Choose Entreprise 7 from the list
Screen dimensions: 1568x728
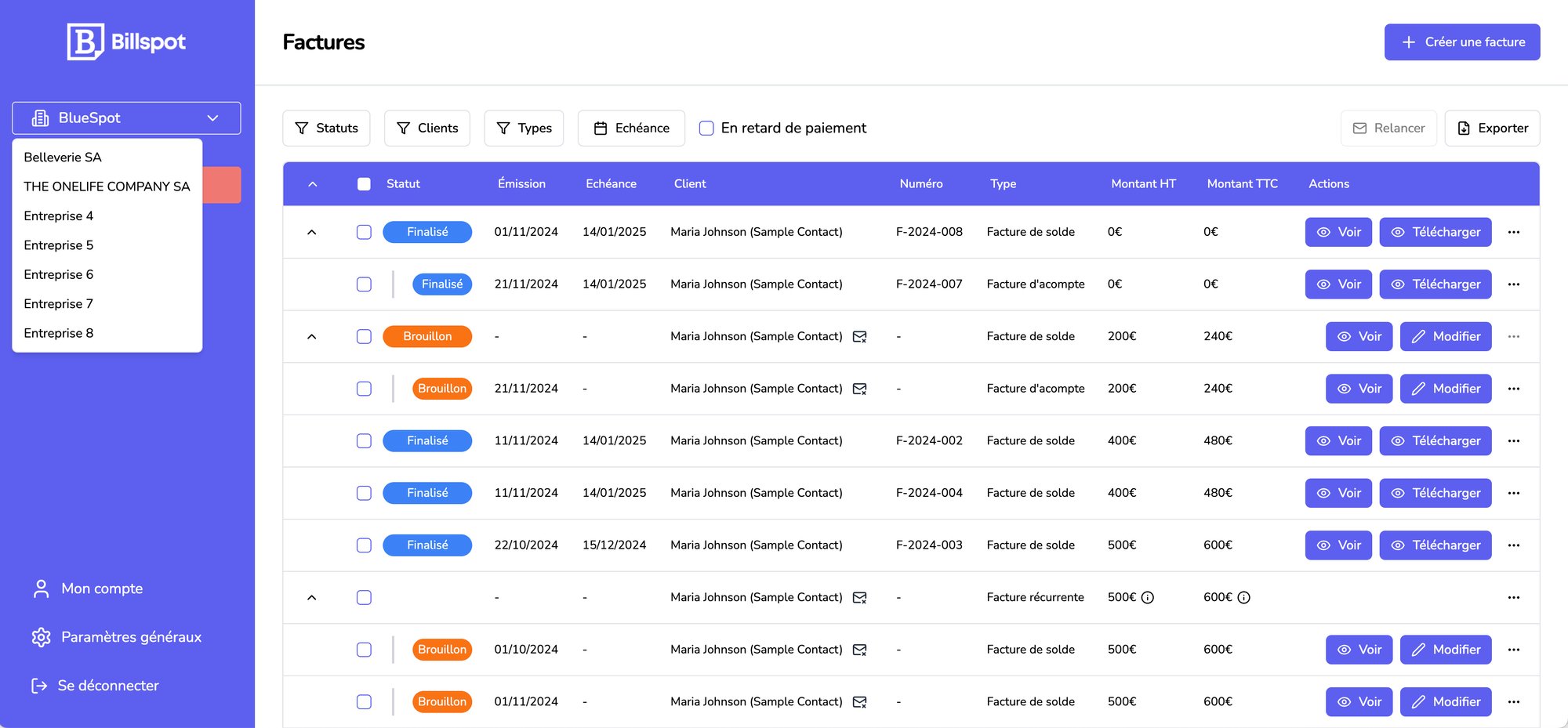tap(107, 304)
